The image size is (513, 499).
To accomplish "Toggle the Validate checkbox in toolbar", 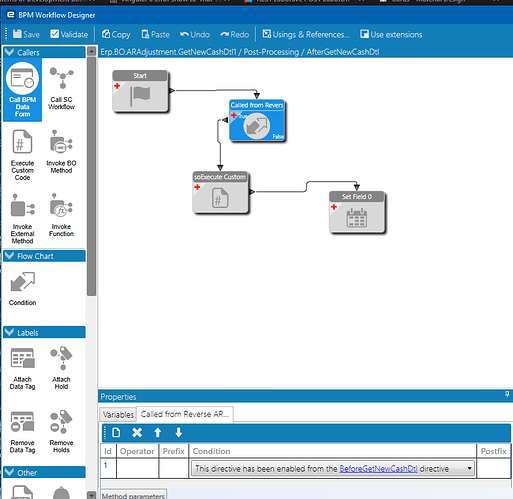I will click(x=54, y=34).
